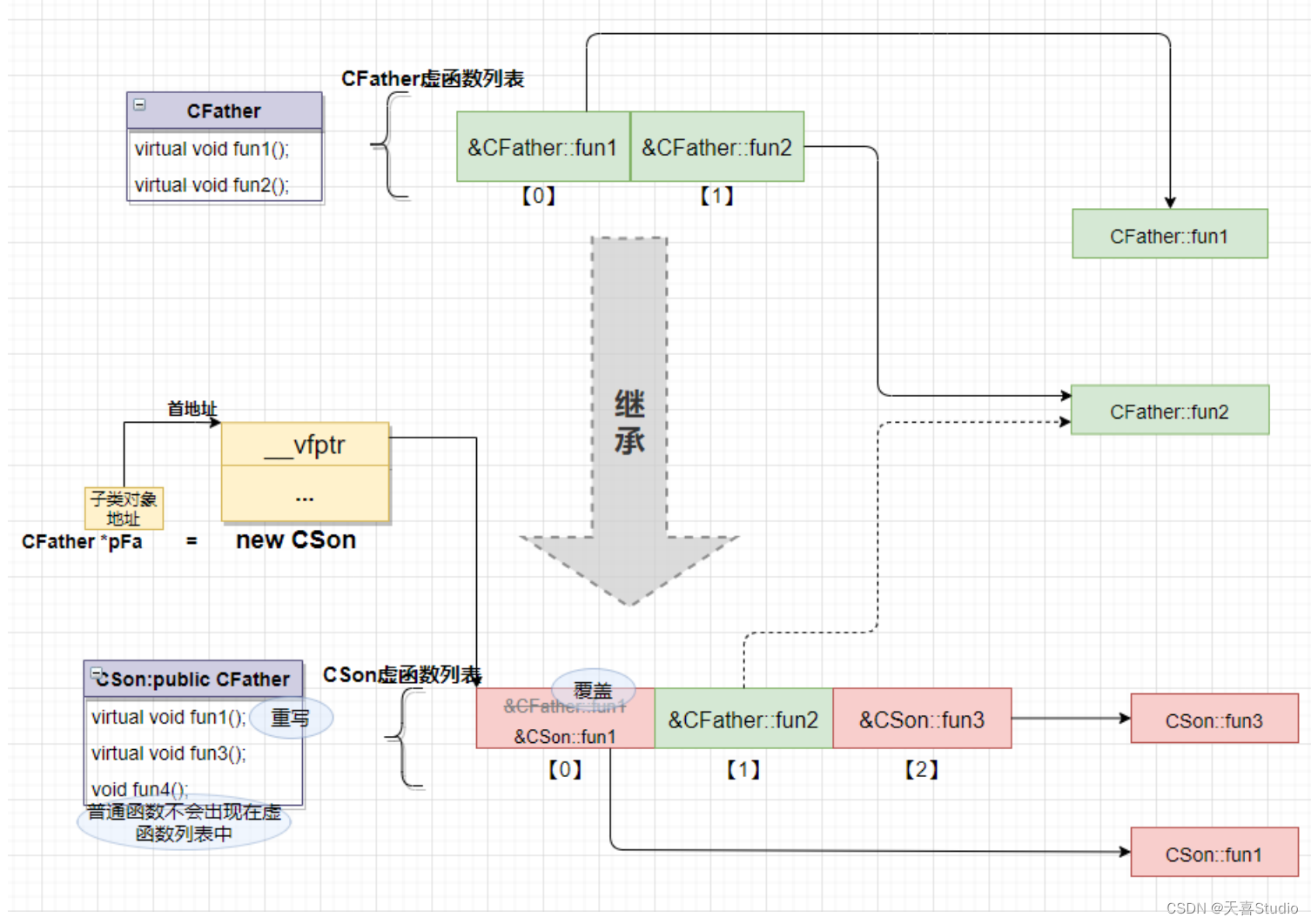
Task: Click index label 【1】 under CSon table
Action: coord(743,770)
